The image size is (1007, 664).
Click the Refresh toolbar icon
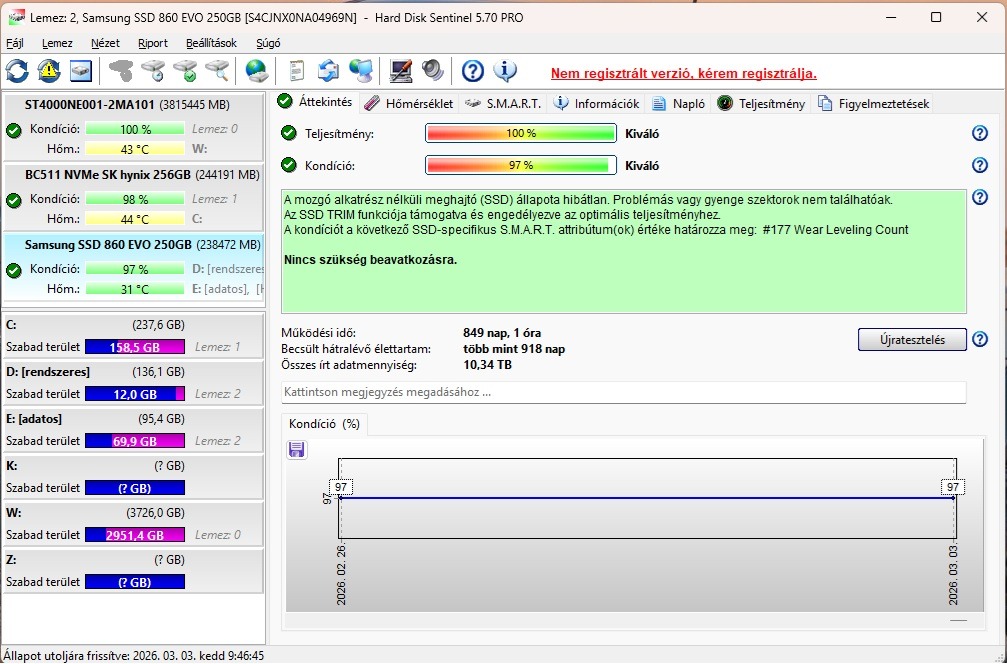coord(17,71)
